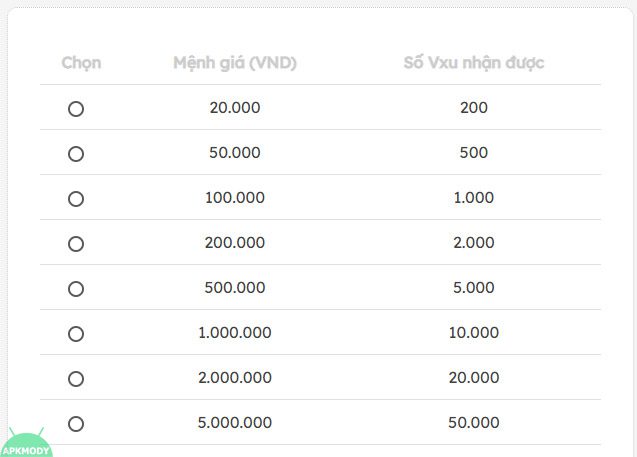Select the 2.000.000 VND radio button
Viewport: 637px width, 457px height.
coord(76,379)
